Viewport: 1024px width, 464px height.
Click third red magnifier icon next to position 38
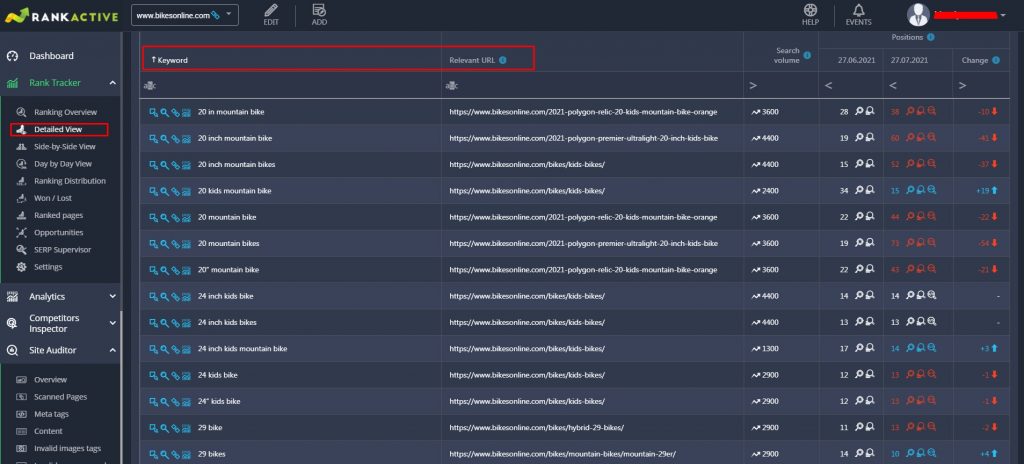point(932,112)
